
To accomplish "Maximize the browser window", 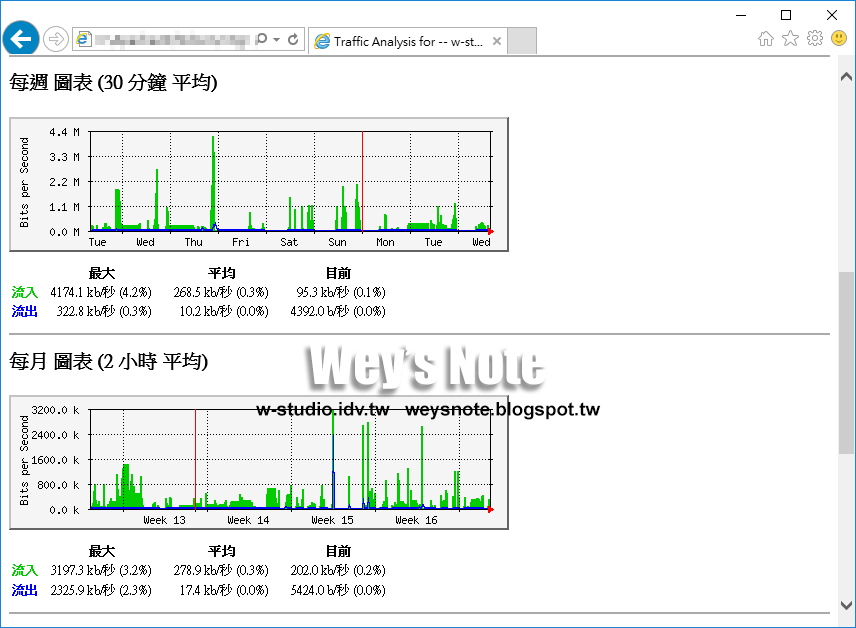I will click(785, 14).
